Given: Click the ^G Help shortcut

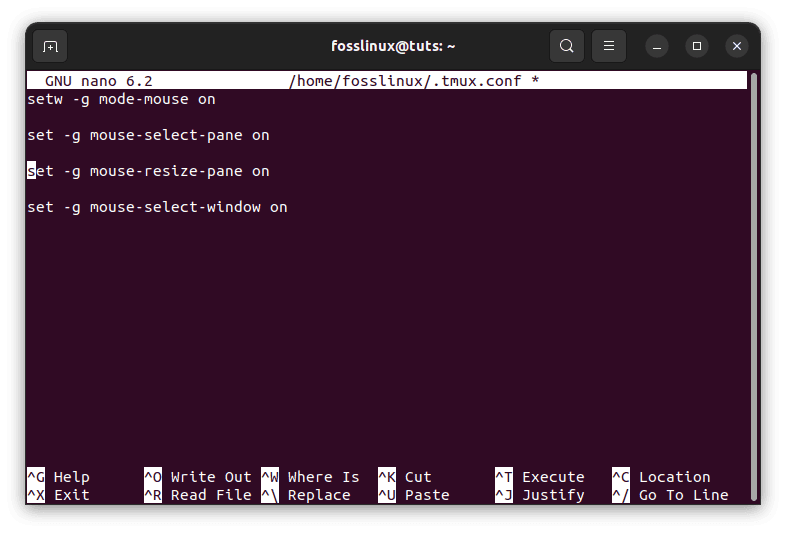Looking at the screenshot, I should click(58, 477).
